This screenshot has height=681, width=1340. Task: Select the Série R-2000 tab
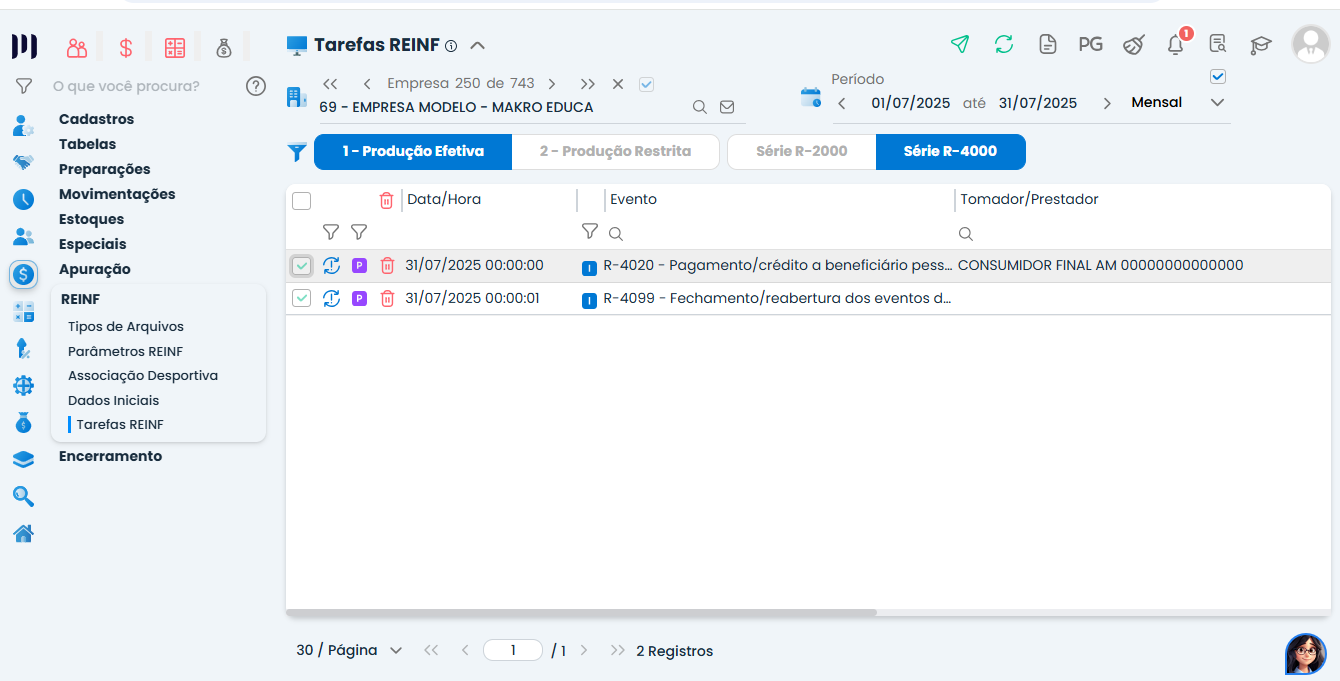pos(801,152)
